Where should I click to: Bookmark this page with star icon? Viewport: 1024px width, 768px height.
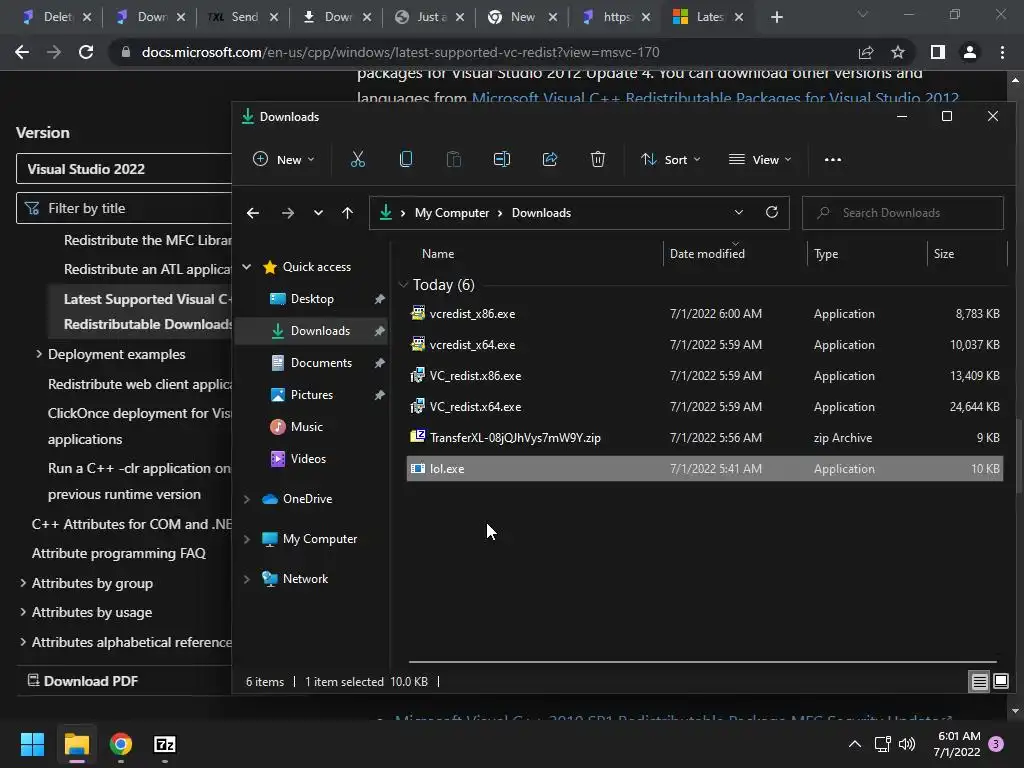(x=898, y=52)
